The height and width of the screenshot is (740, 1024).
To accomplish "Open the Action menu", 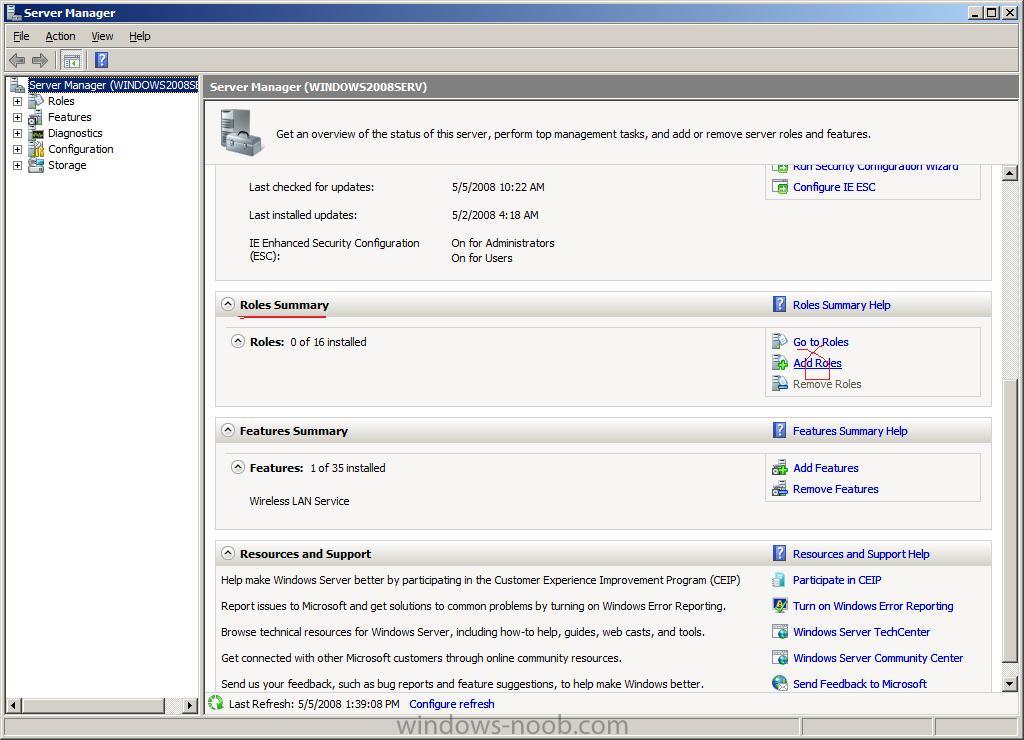I will pyautogui.click(x=60, y=37).
